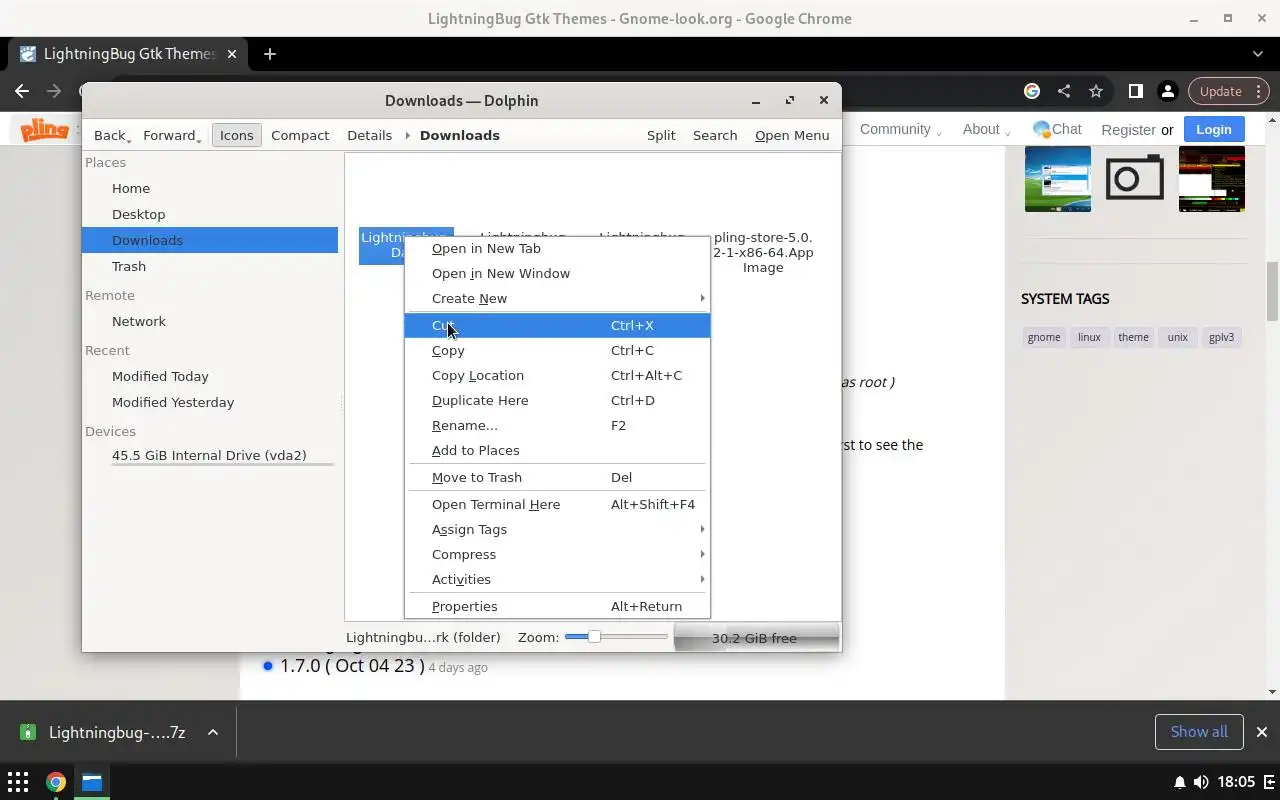This screenshot has height=800, width=1280.
Task: Click the volume speaker icon
Action: pyautogui.click(x=1201, y=782)
